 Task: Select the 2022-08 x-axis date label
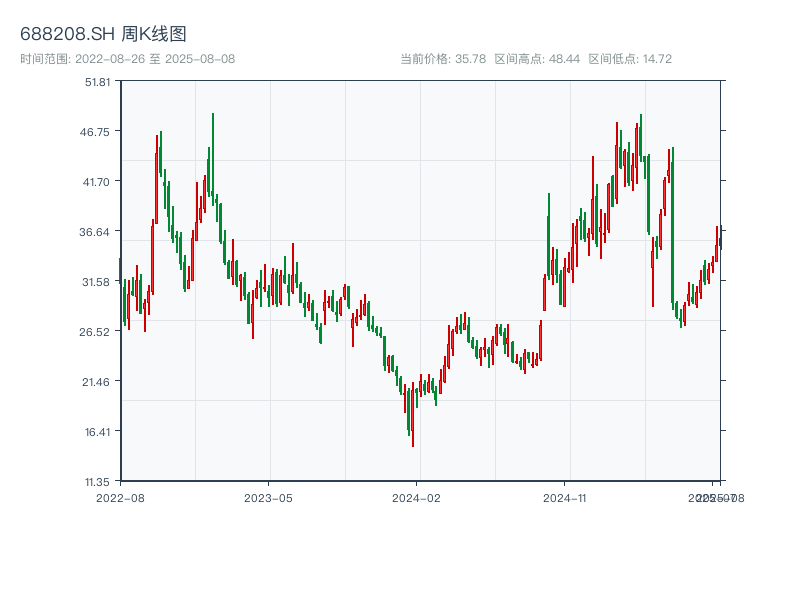point(120,497)
